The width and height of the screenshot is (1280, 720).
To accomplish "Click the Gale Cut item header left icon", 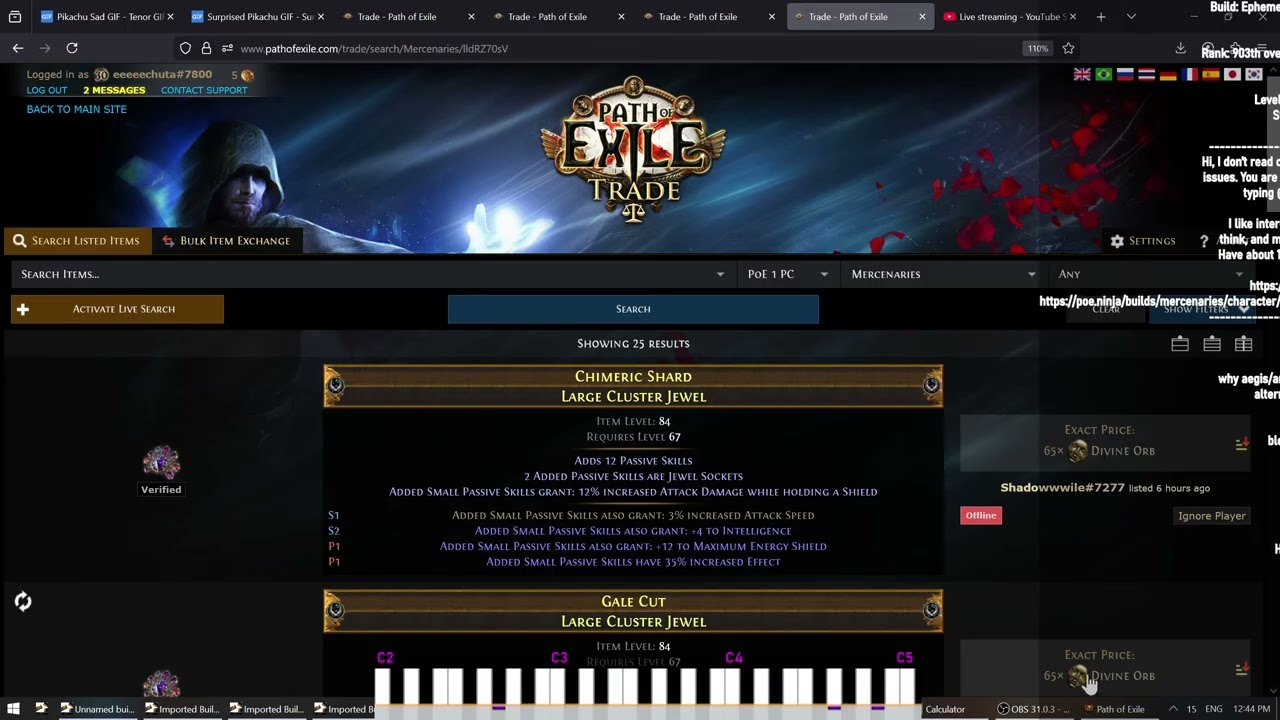I will 335,610.
